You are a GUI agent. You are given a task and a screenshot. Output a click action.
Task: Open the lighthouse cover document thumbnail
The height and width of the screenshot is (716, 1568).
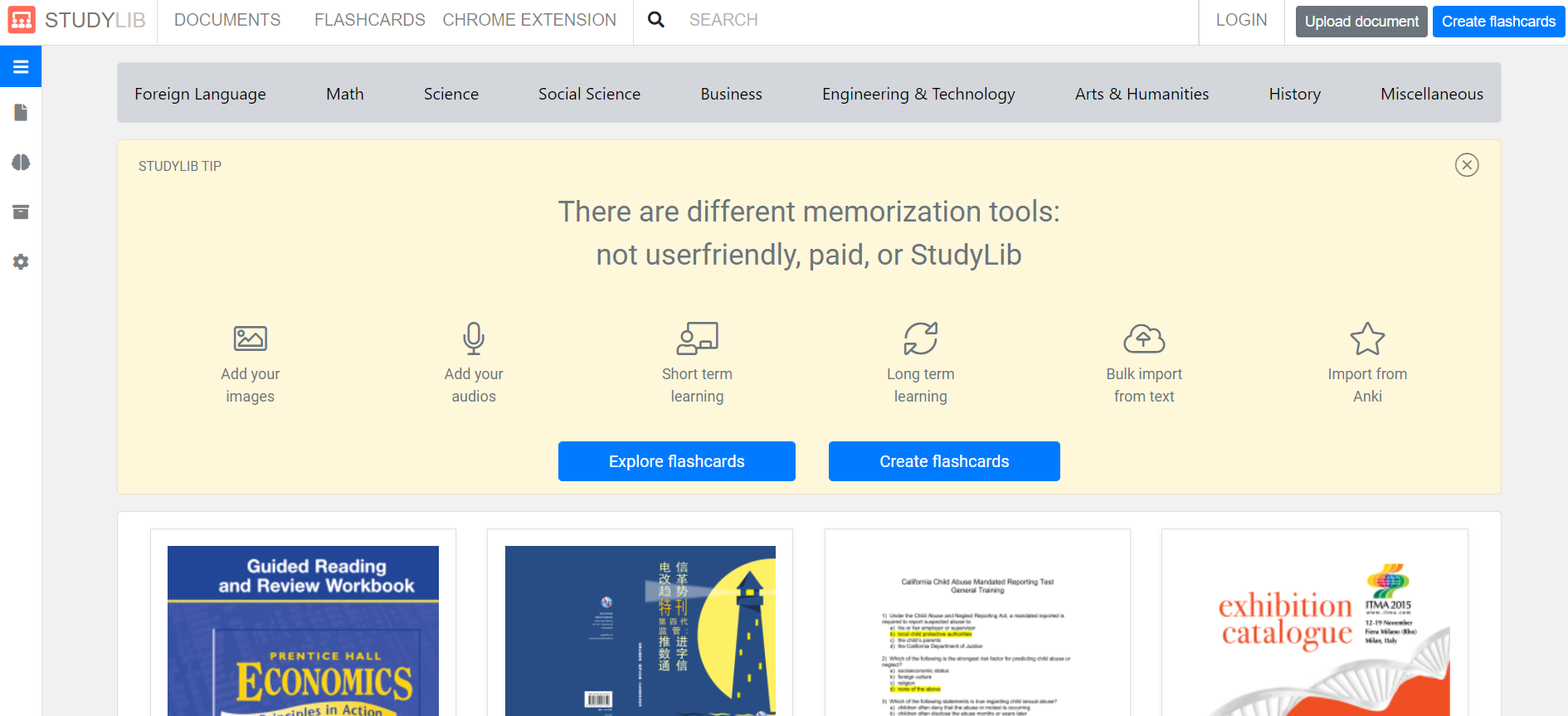pos(640,631)
